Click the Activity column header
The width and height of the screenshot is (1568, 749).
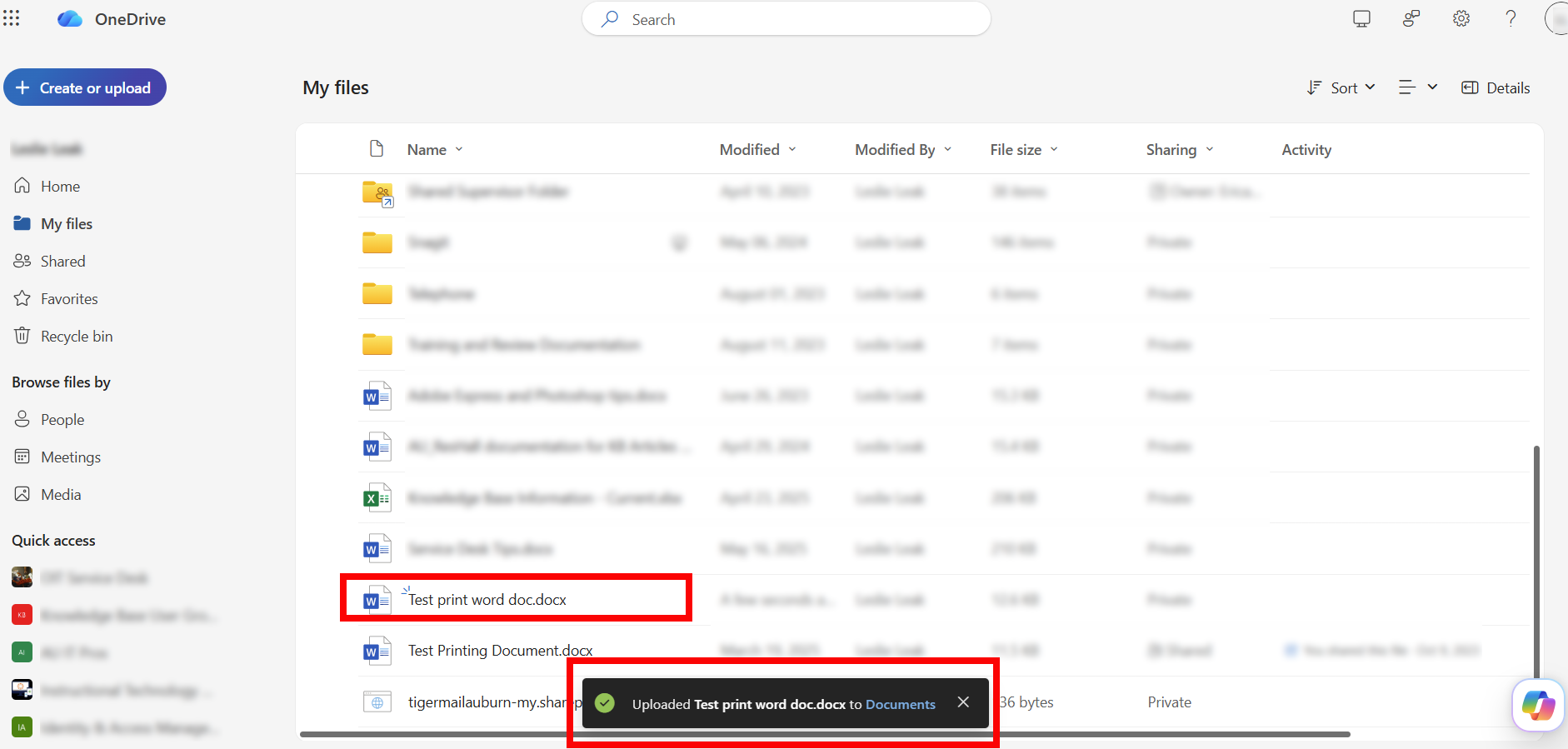1306,149
